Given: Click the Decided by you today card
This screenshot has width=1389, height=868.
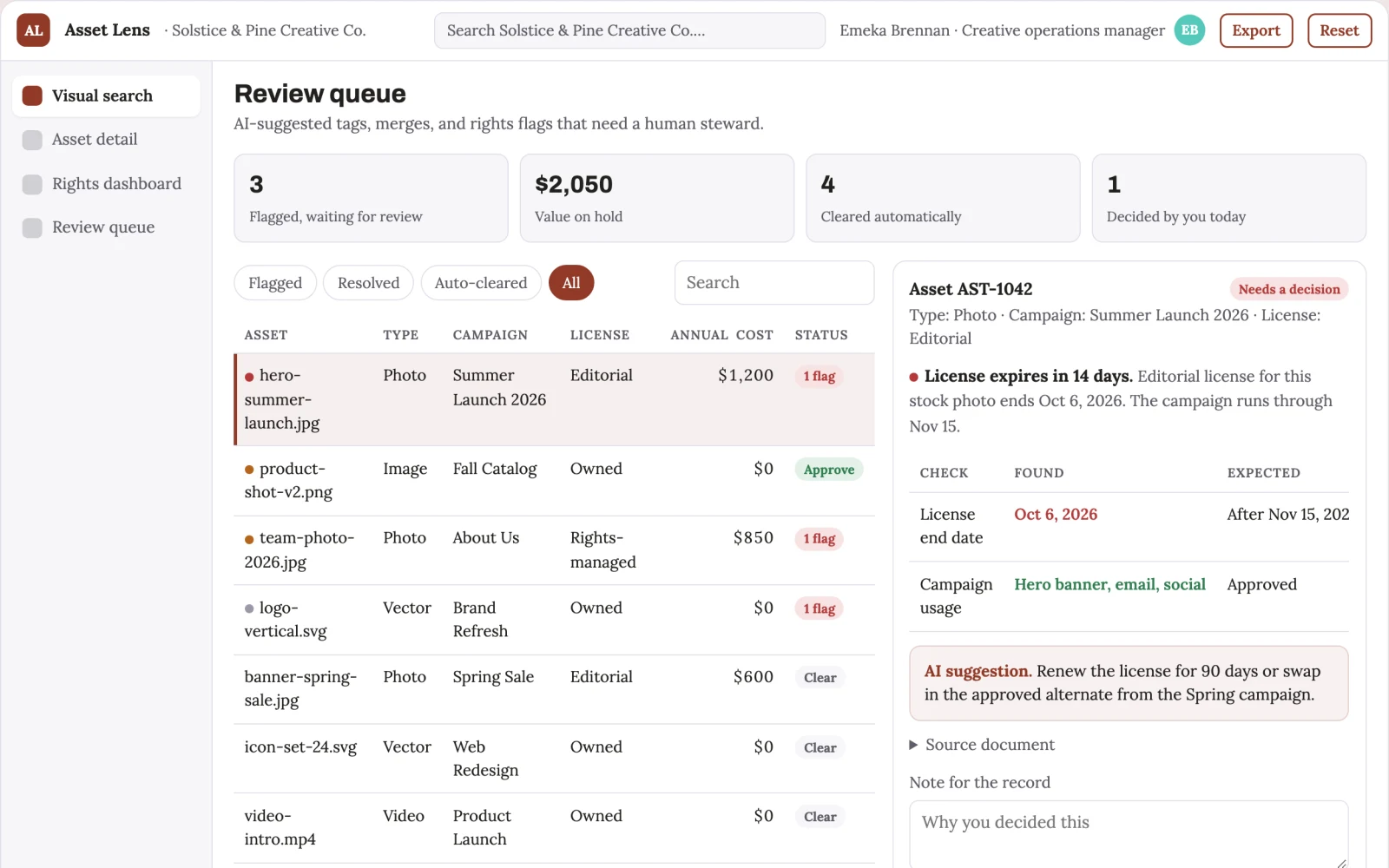Looking at the screenshot, I should pos(1229,198).
